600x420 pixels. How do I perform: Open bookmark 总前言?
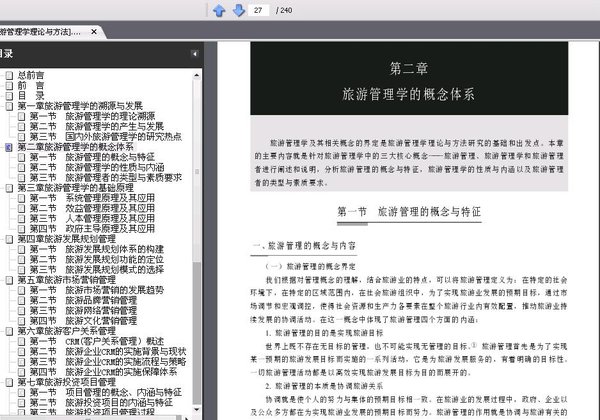tap(31, 75)
